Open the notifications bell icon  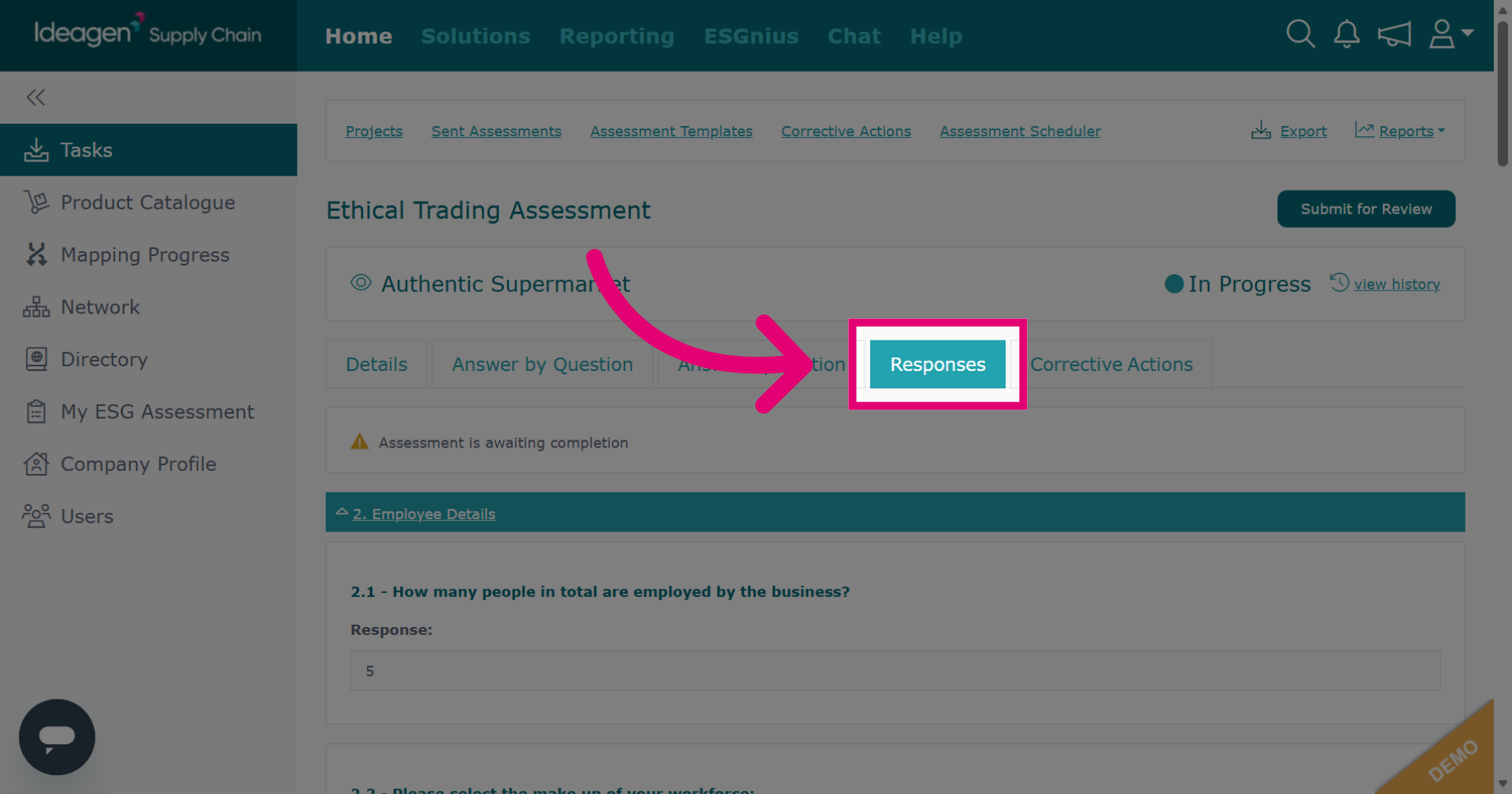click(1347, 34)
